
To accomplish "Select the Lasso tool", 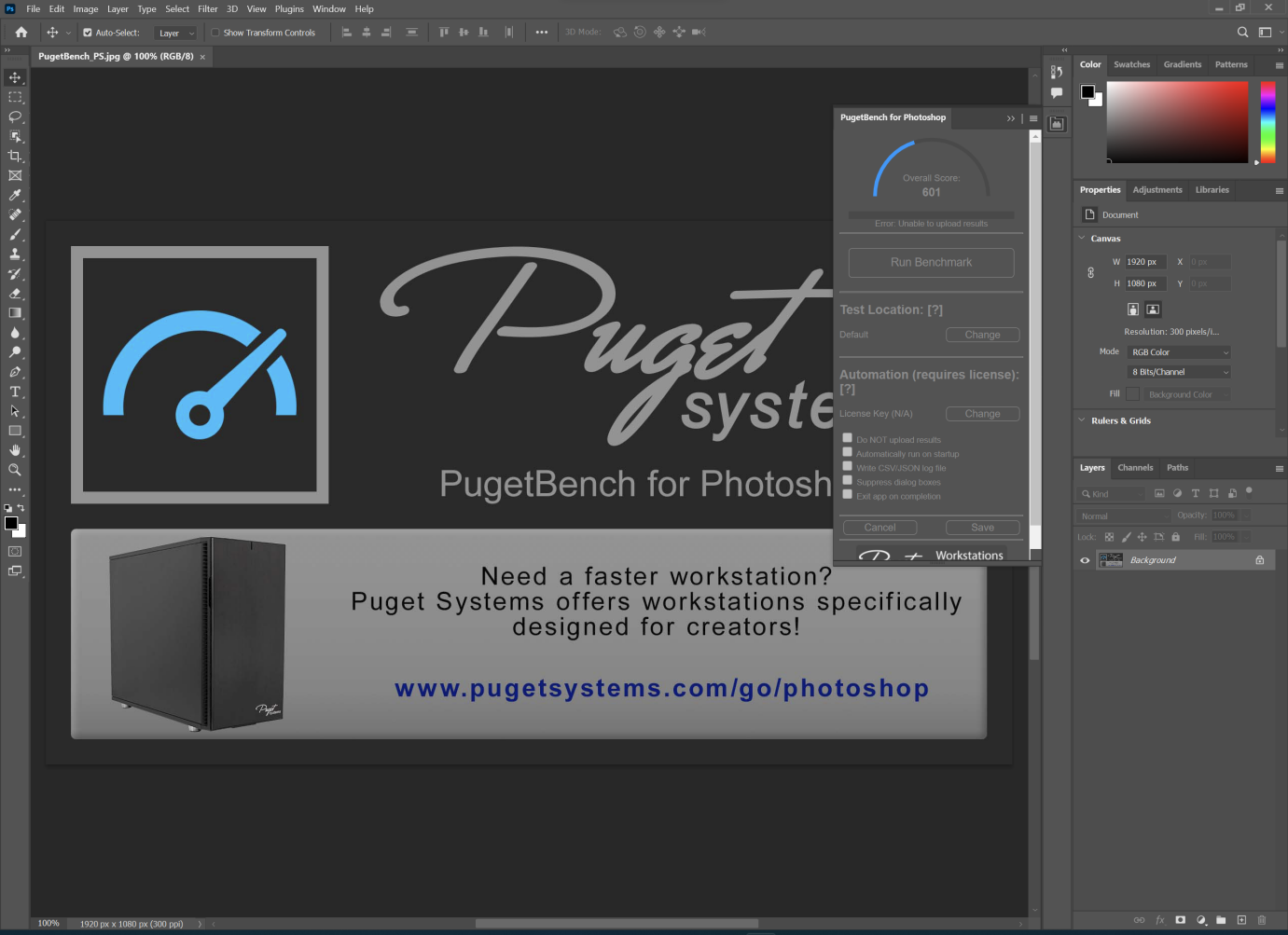I will tap(15, 117).
